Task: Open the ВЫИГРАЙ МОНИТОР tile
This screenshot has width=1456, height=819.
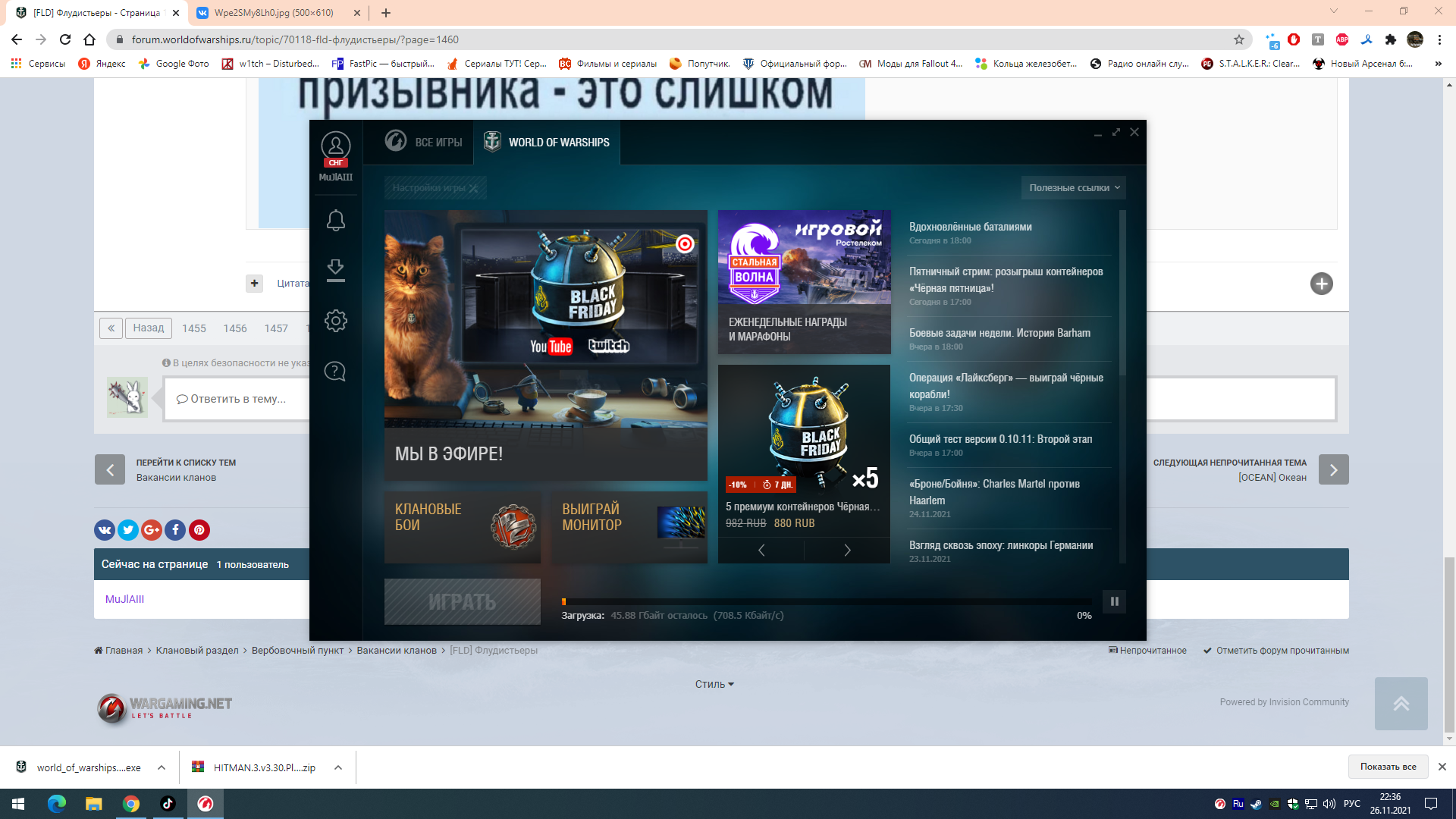Action: point(629,527)
